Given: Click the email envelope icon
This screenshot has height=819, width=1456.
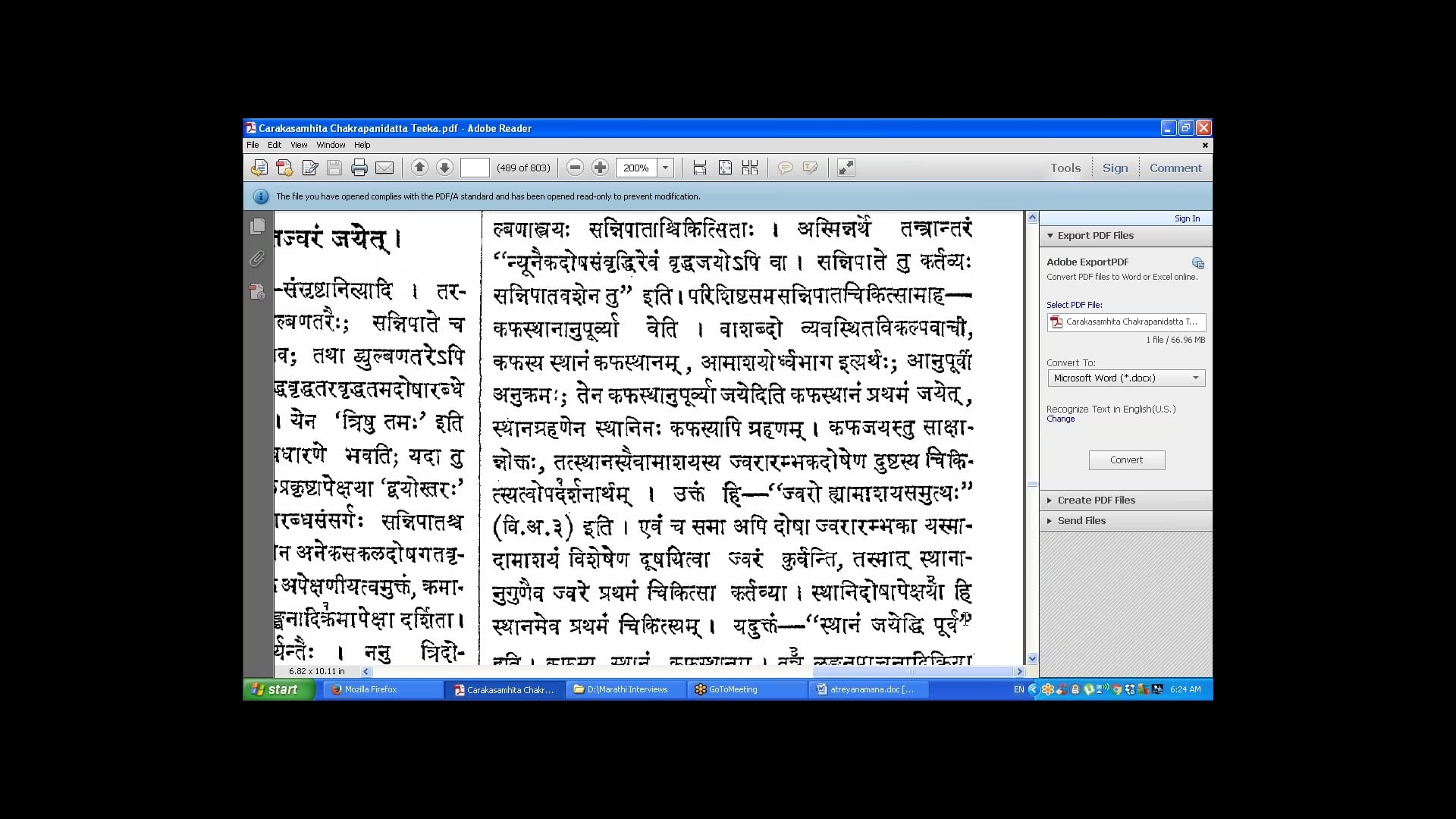Looking at the screenshot, I should 384,168.
